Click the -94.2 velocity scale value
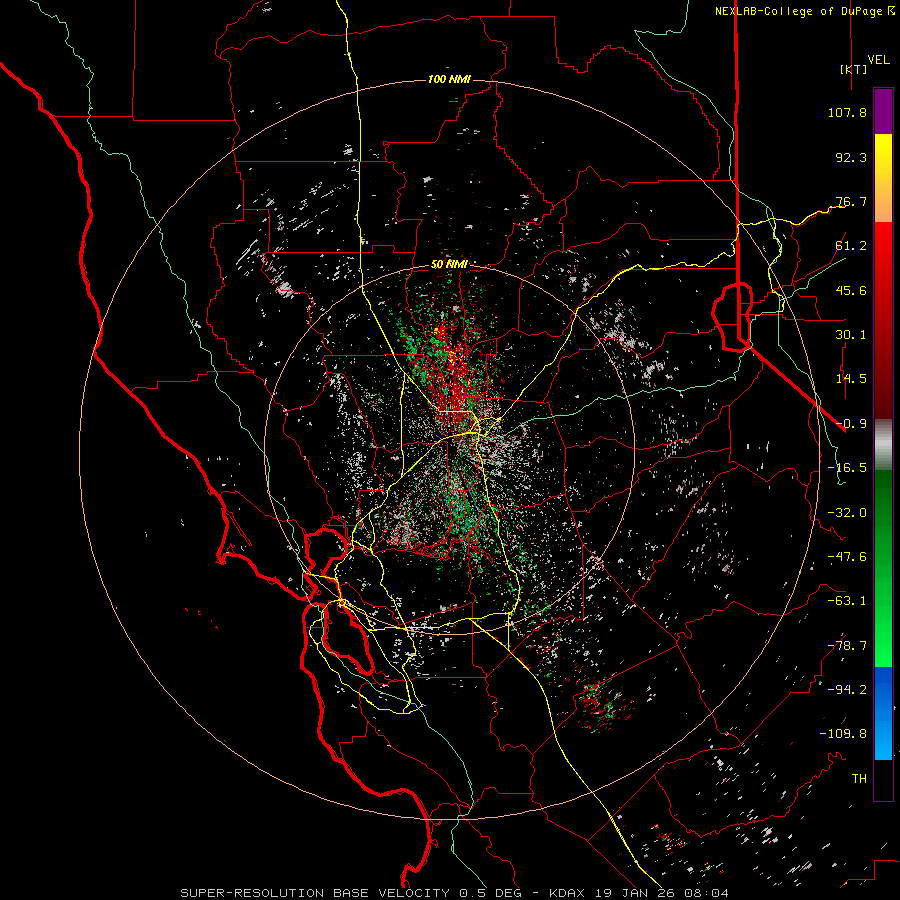This screenshot has height=900, width=900. (x=847, y=690)
